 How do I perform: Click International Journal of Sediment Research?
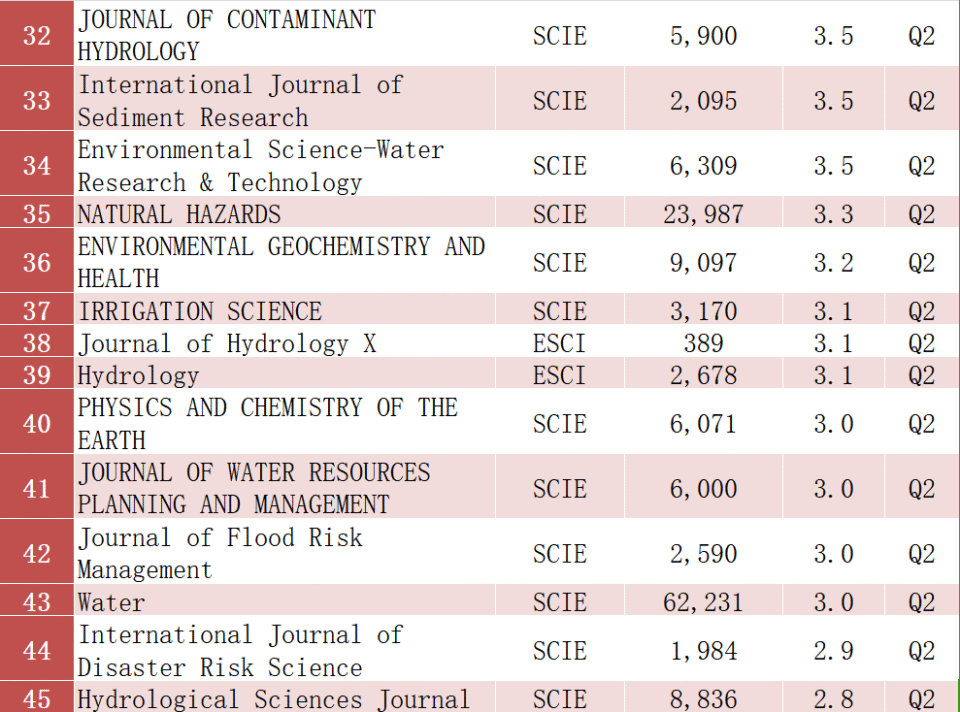[240, 101]
